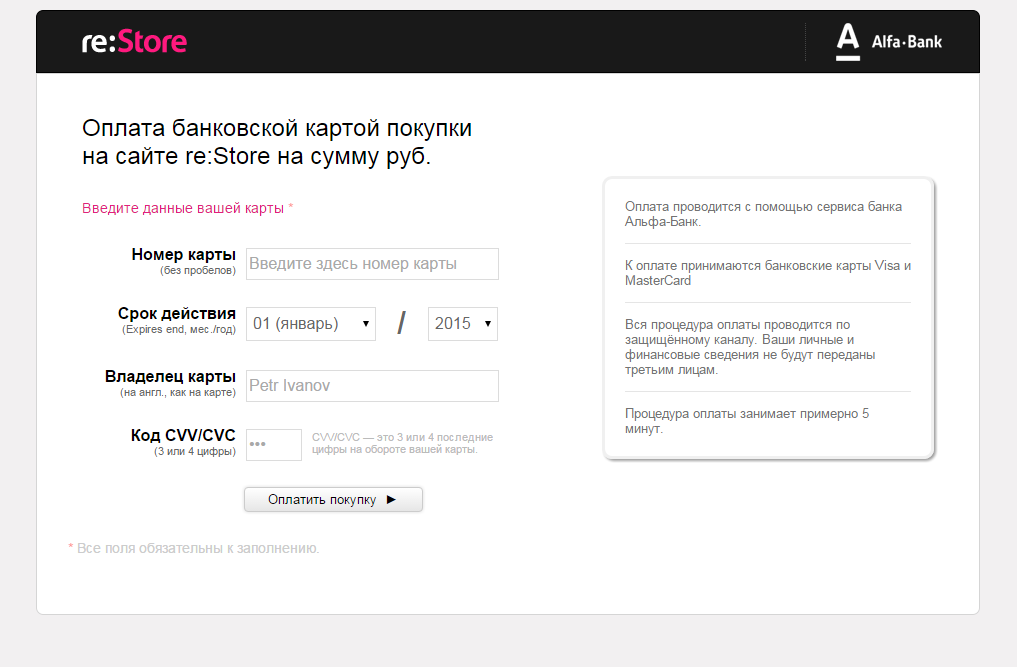Open the expiry month dropdown
This screenshot has width=1017, height=667.
(x=311, y=324)
